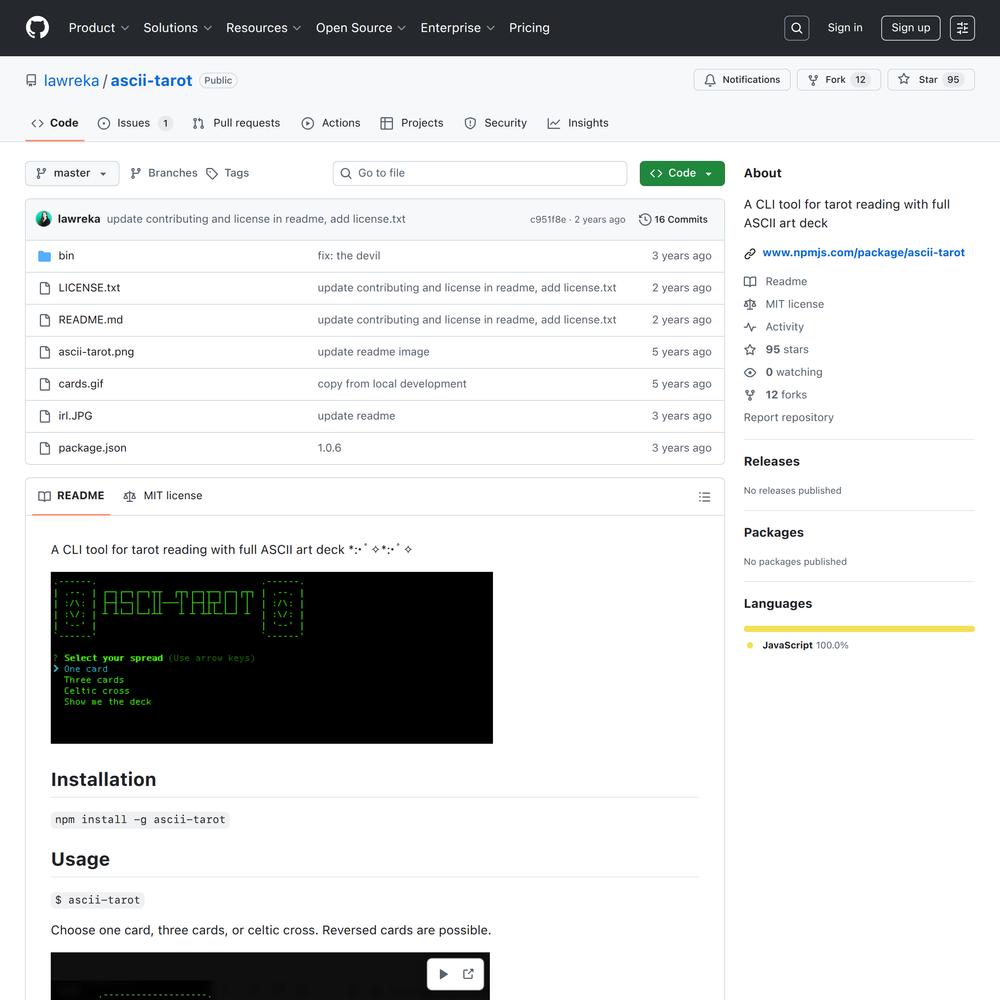Open the Pricing link
The width and height of the screenshot is (1000, 1000).
pos(529,28)
